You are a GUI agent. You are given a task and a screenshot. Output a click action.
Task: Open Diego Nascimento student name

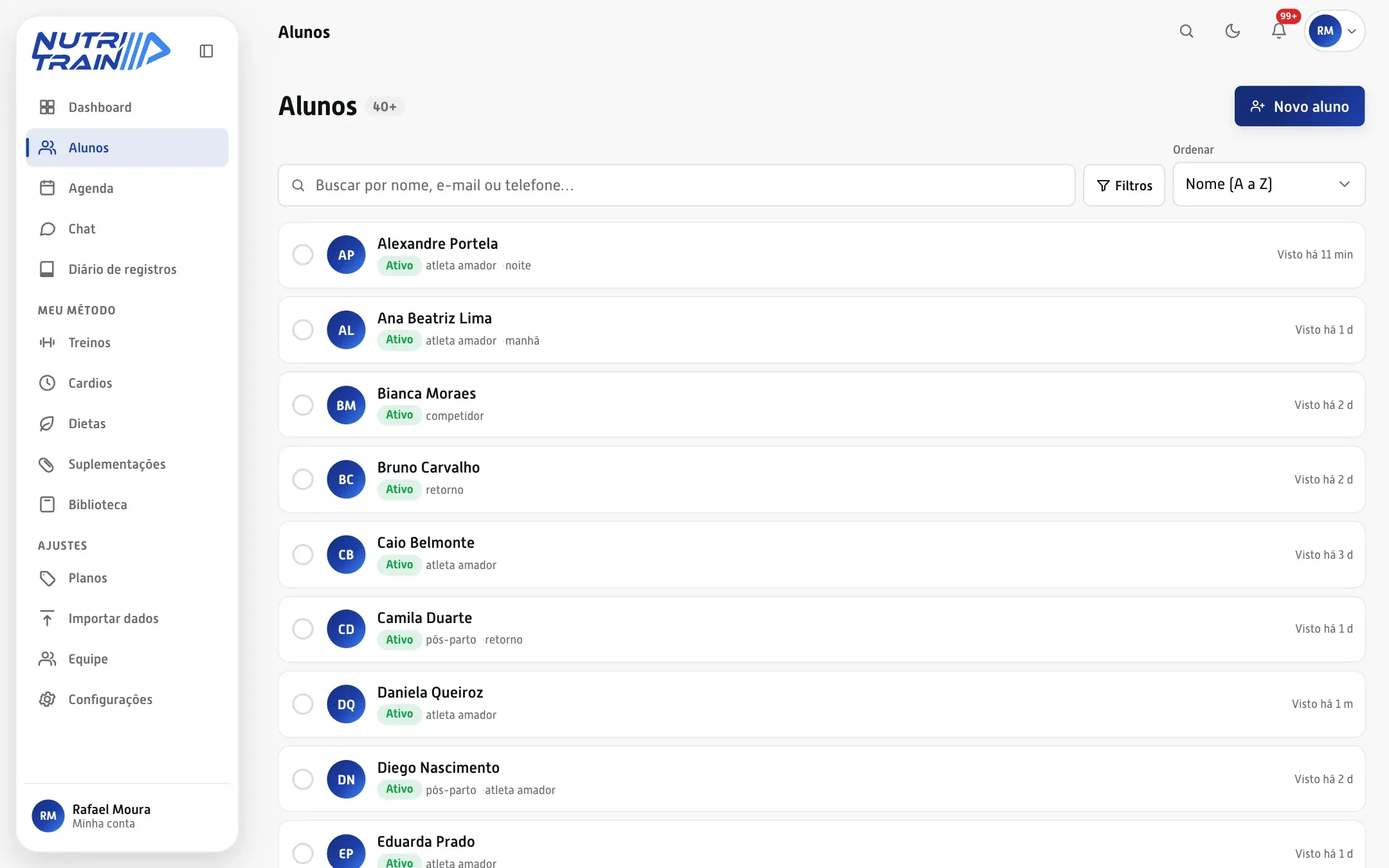coord(439,768)
